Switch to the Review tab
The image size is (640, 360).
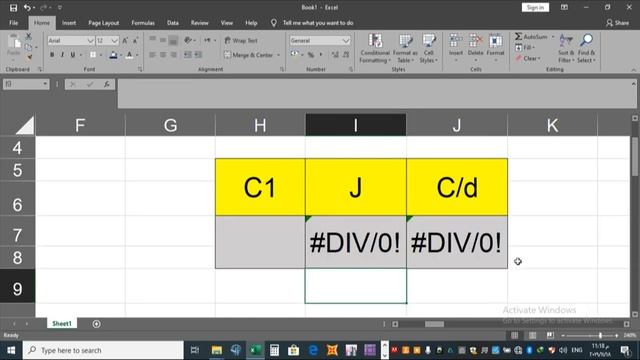pos(200,23)
